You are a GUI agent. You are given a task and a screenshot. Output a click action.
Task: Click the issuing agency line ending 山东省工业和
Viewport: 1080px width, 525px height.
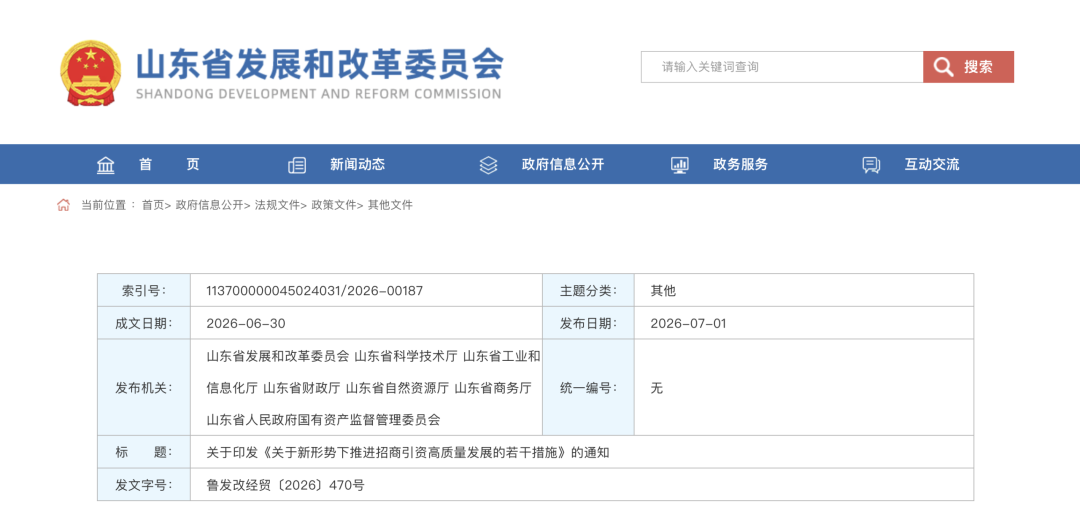[373, 356]
